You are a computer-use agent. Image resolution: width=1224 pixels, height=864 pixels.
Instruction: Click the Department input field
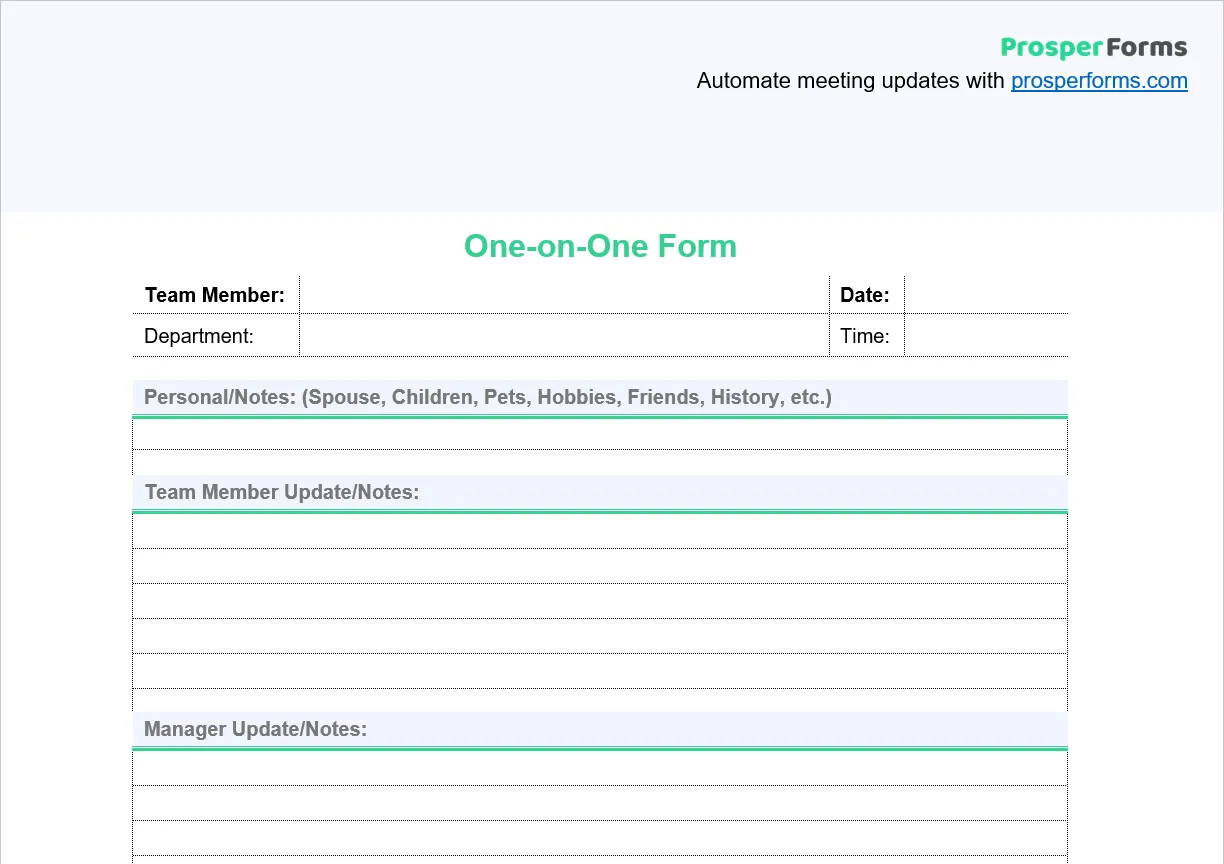(564, 335)
